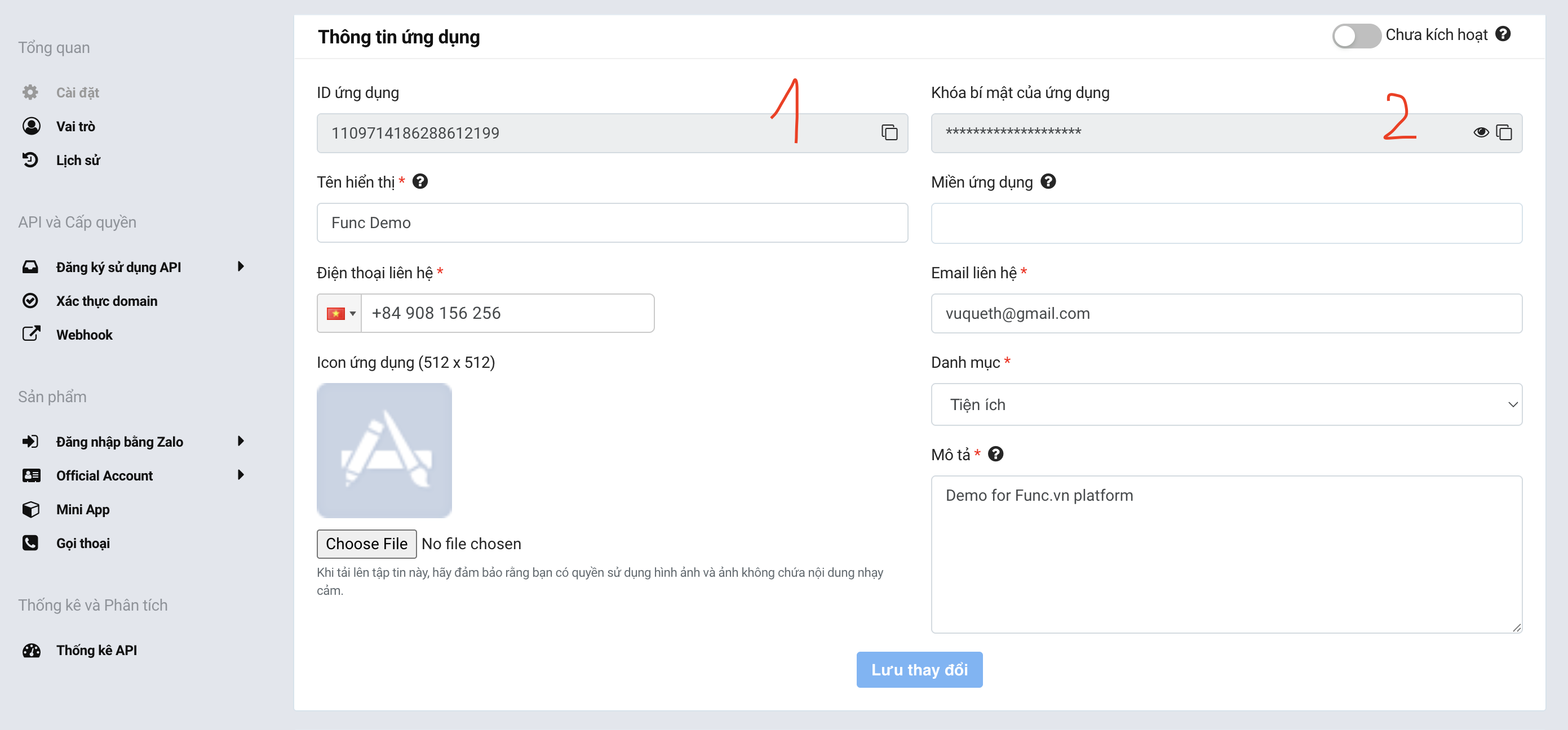Viewport: 1568px width, 730px height.
Task: Copy the app secret key
Action: pos(1504,132)
